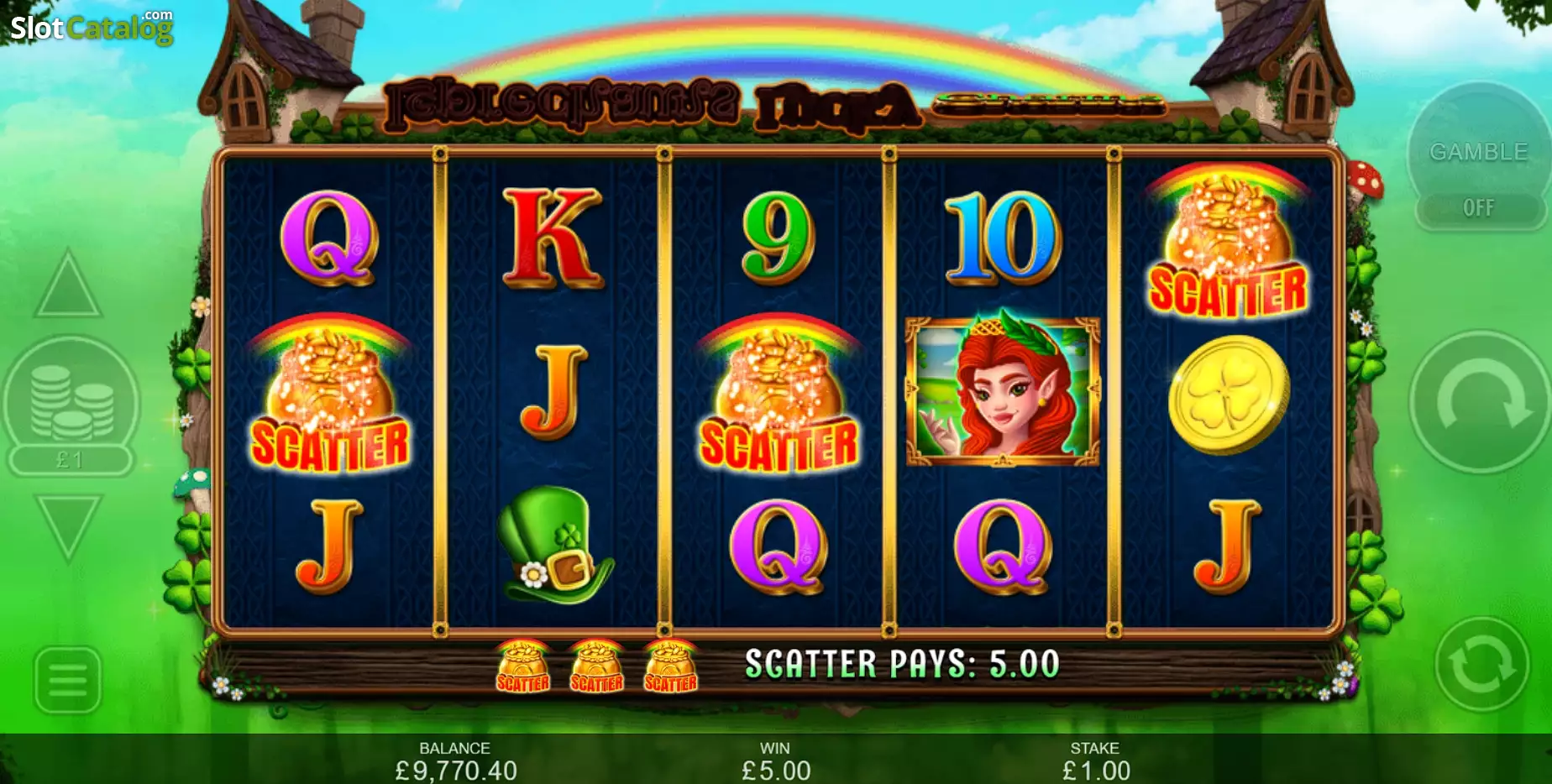1552x784 pixels.
Task: Click the green 9 symbol
Action: click(778, 238)
